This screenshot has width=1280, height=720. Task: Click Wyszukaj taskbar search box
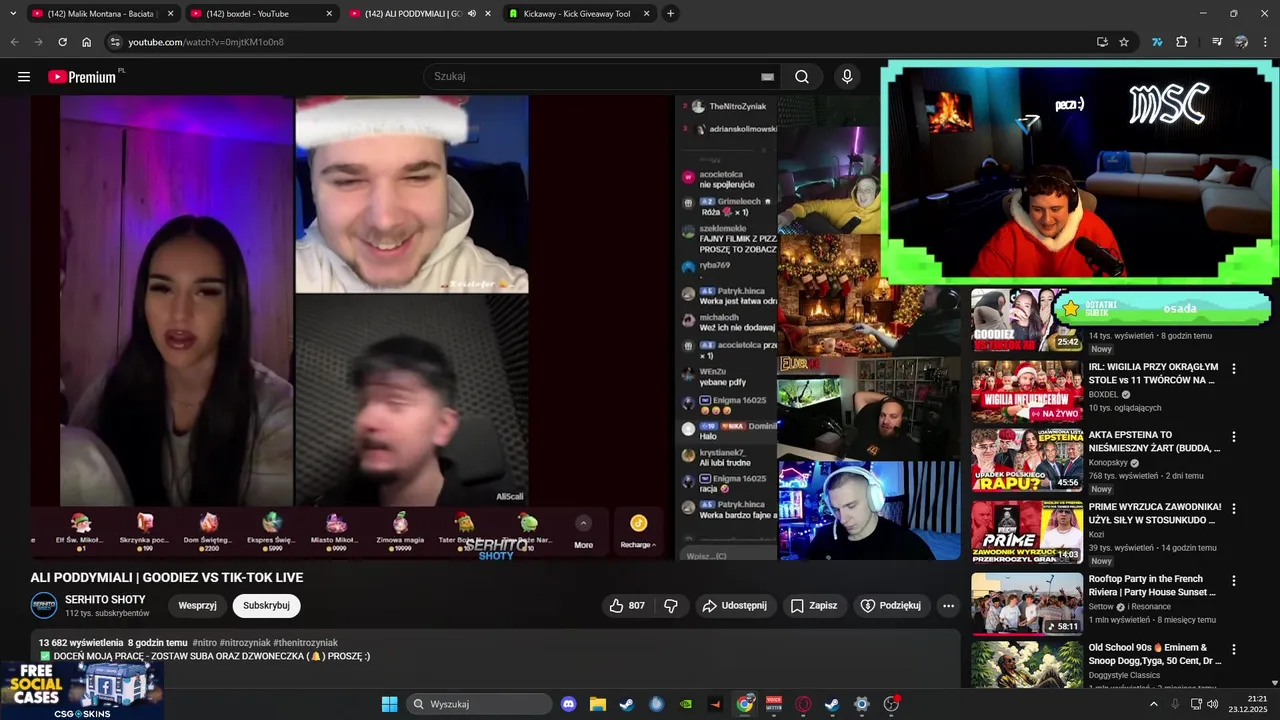click(480, 704)
